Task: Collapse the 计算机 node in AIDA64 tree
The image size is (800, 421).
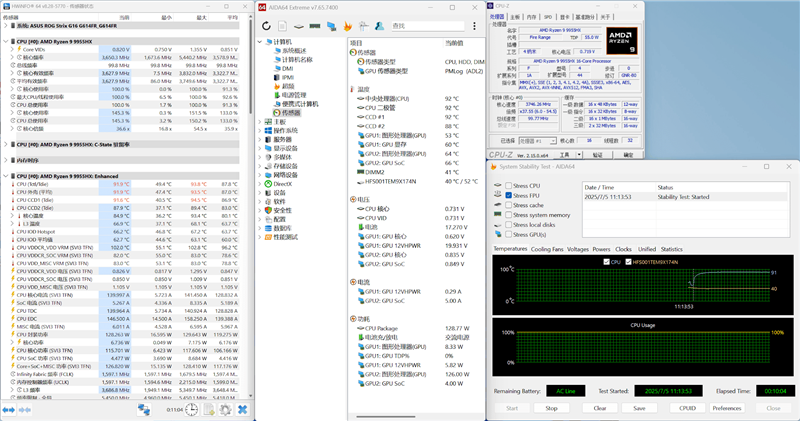Action: tap(260, 42)
